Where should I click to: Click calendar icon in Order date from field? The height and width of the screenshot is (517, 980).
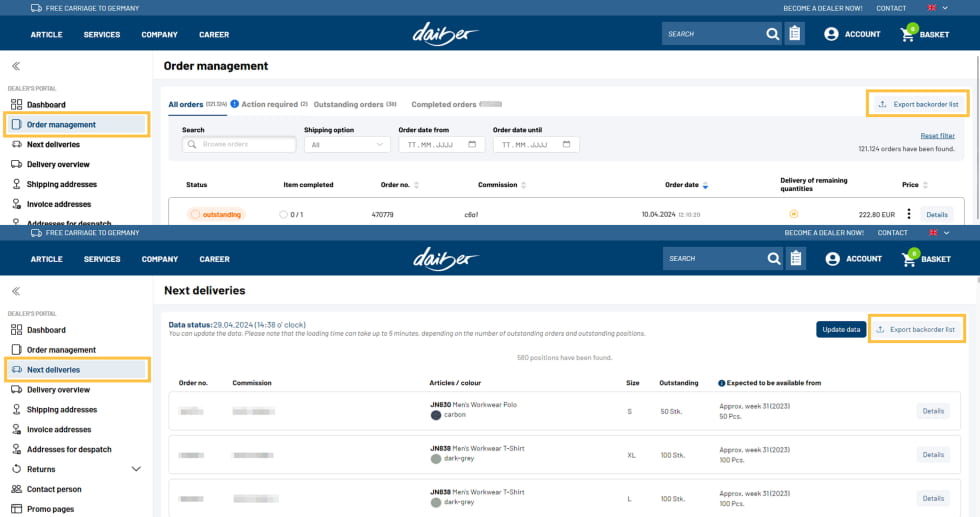click(472, 144)
